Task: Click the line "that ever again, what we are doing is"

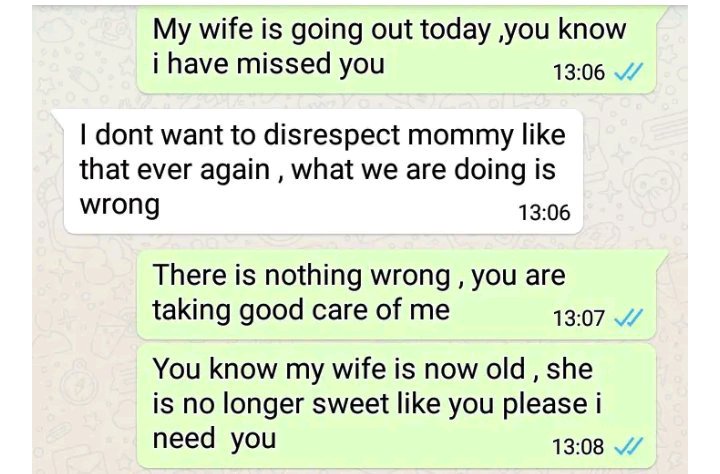Action: (316, 169)
